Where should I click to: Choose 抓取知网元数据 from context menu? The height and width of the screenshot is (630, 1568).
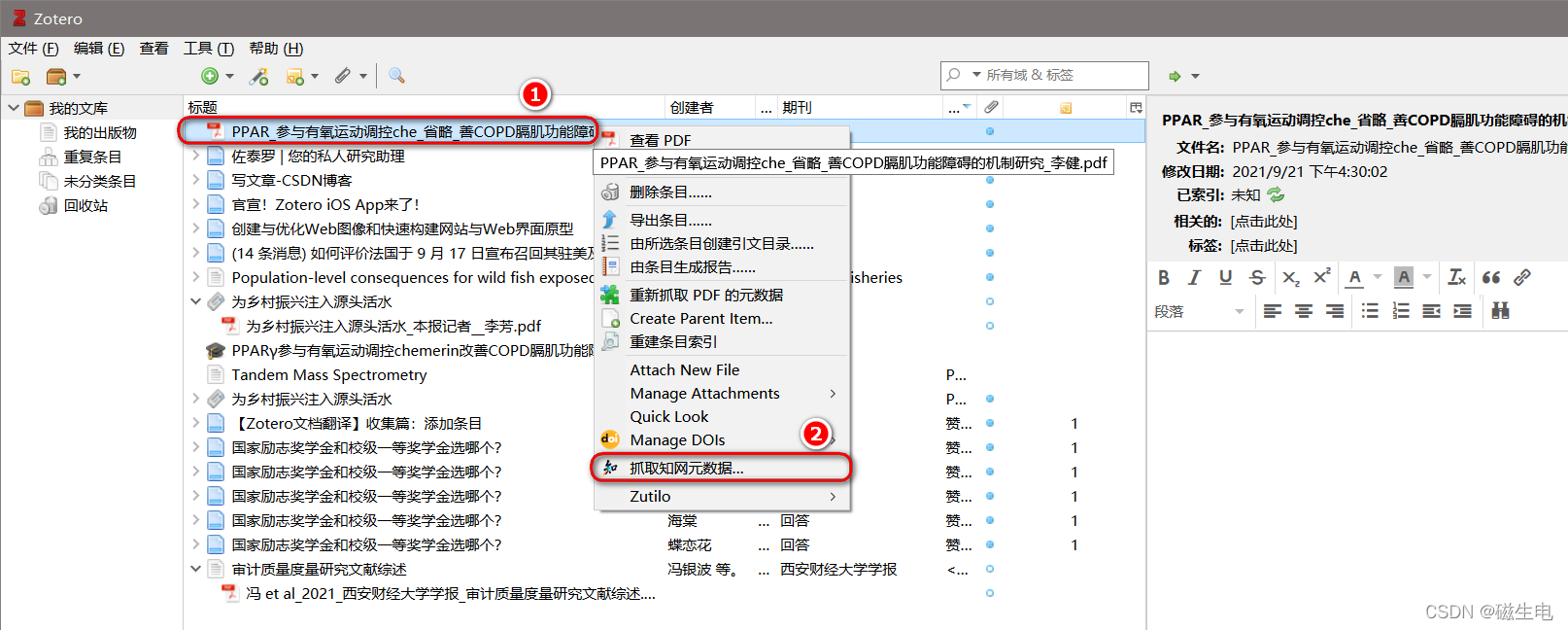721,469
